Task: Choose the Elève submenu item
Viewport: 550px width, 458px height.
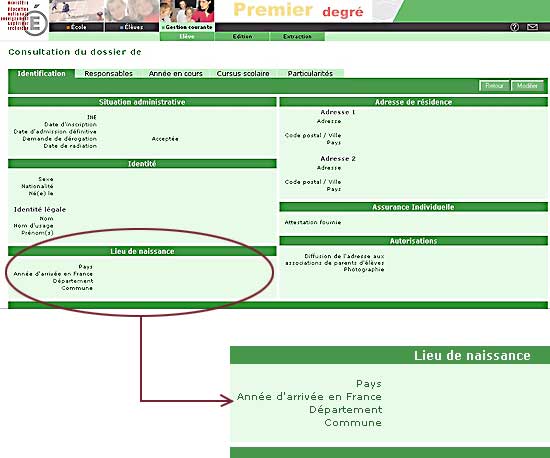Action: pos(187,36)
